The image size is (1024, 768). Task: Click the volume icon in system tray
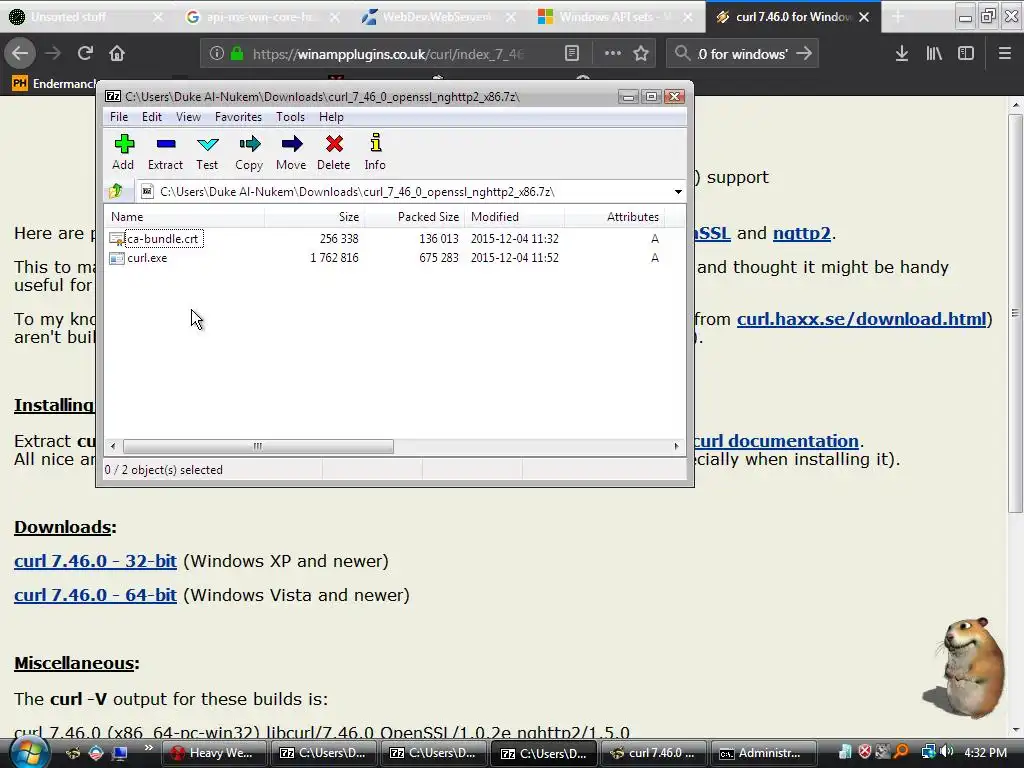point(948,752)
